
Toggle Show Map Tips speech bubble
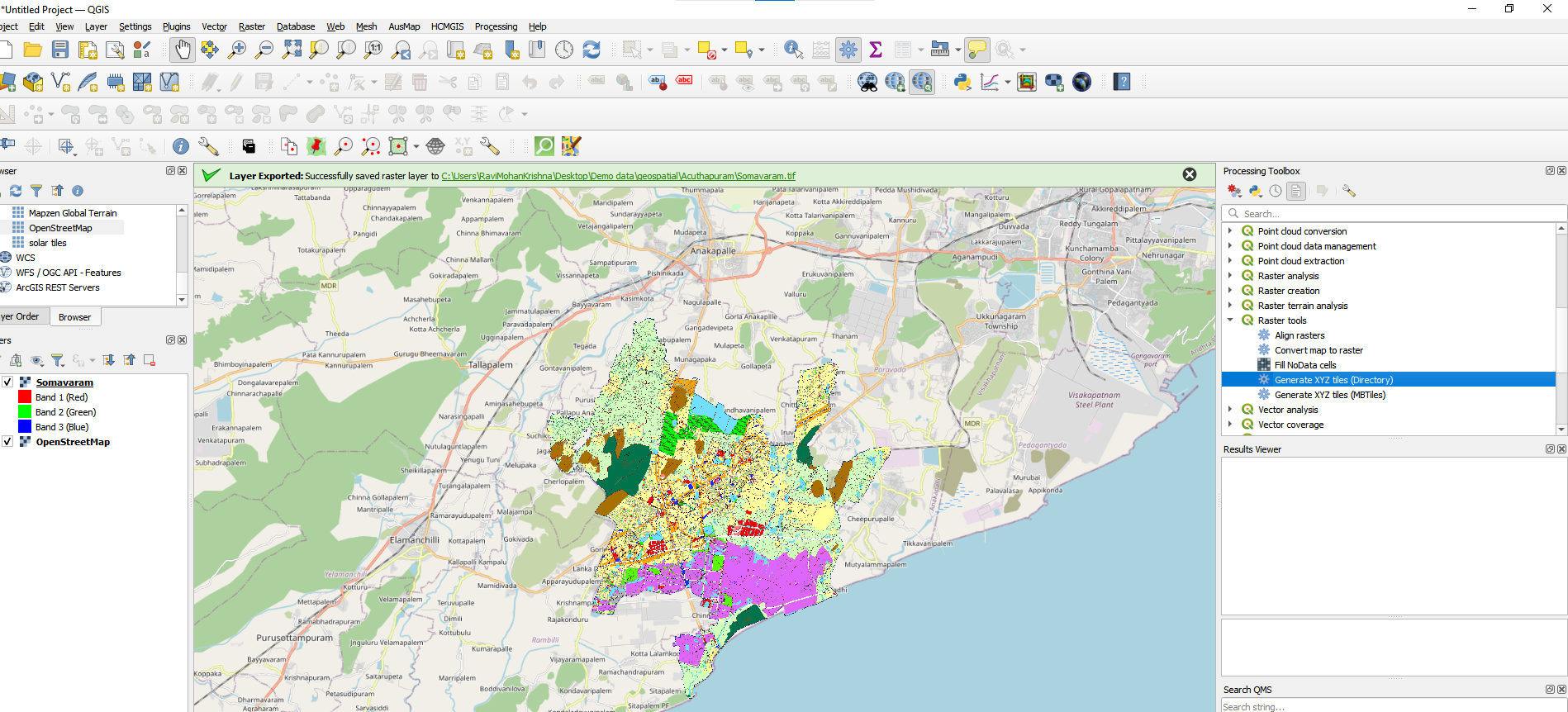[x=977, y=50]
